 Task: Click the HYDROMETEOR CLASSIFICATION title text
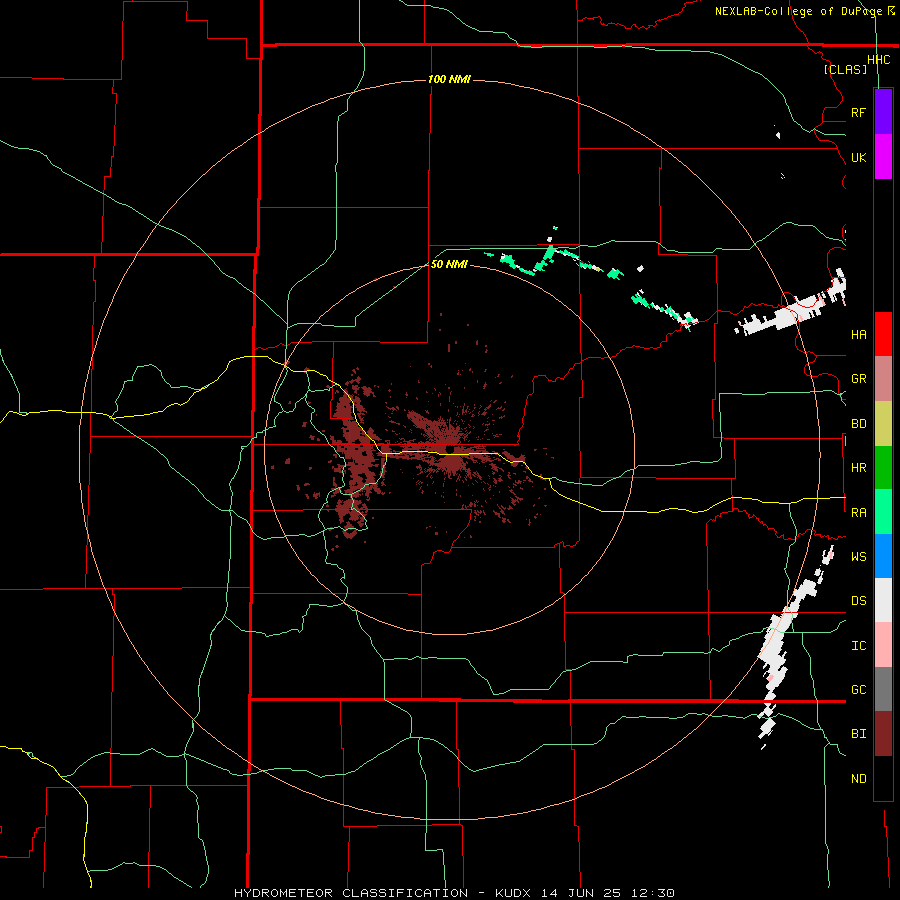(x=351, y=893)
